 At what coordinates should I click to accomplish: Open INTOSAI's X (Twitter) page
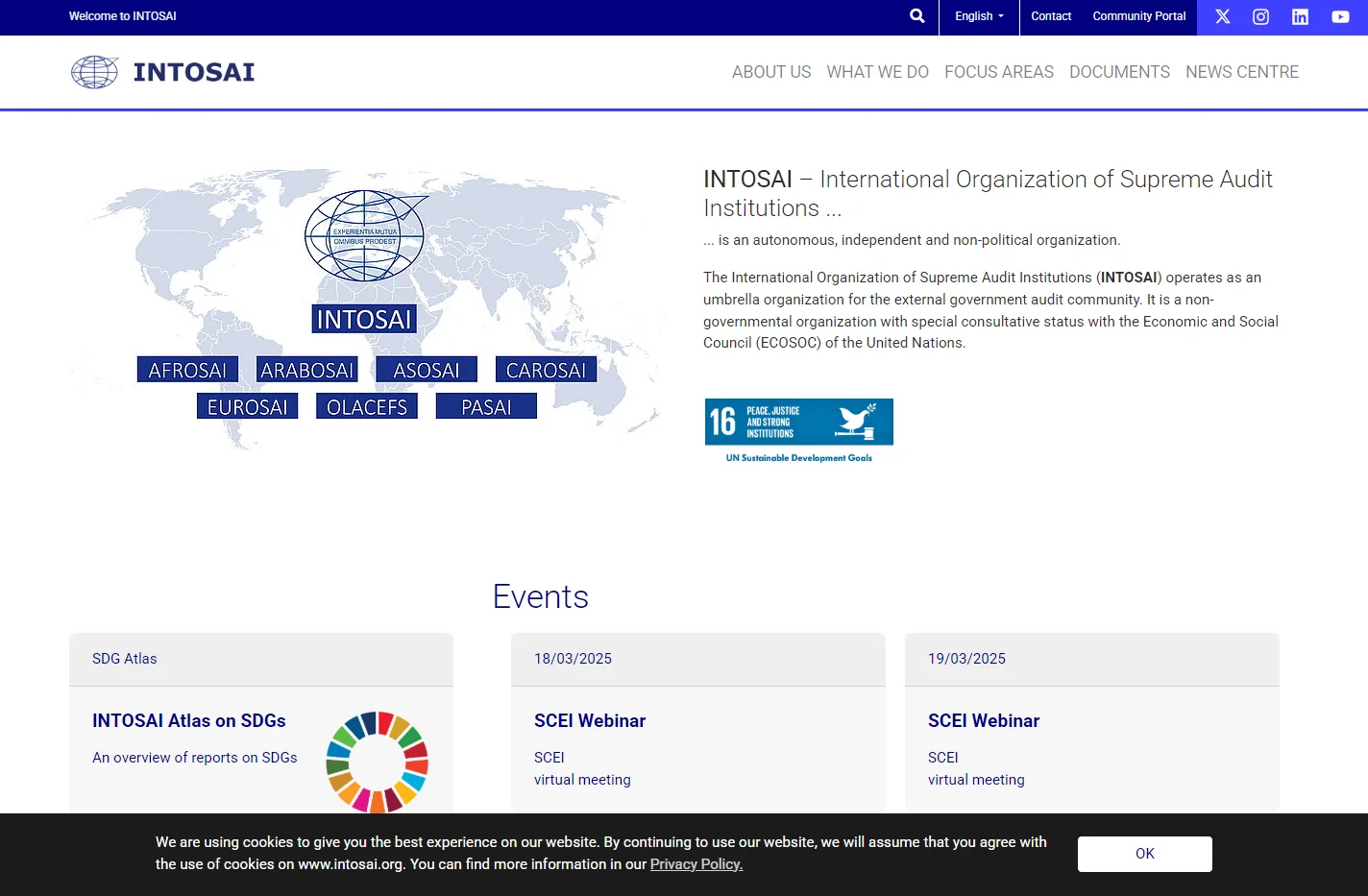(x=1222, y=16)
